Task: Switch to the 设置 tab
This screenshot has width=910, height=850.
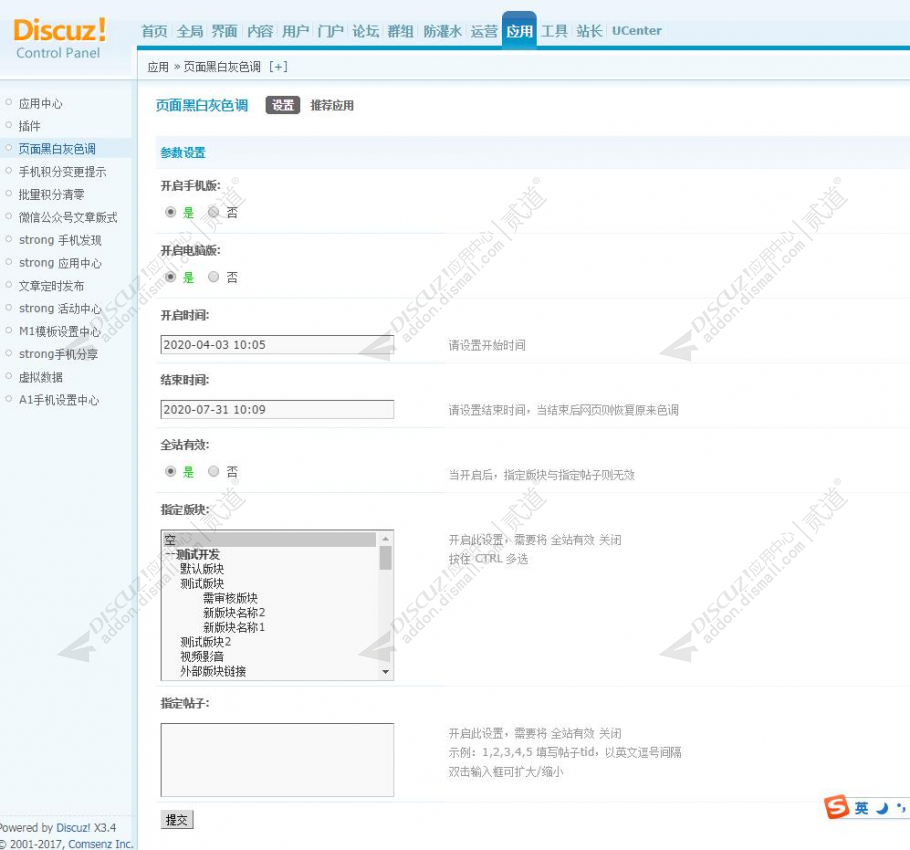Action: pyautogui.click(x=283, y=105)
